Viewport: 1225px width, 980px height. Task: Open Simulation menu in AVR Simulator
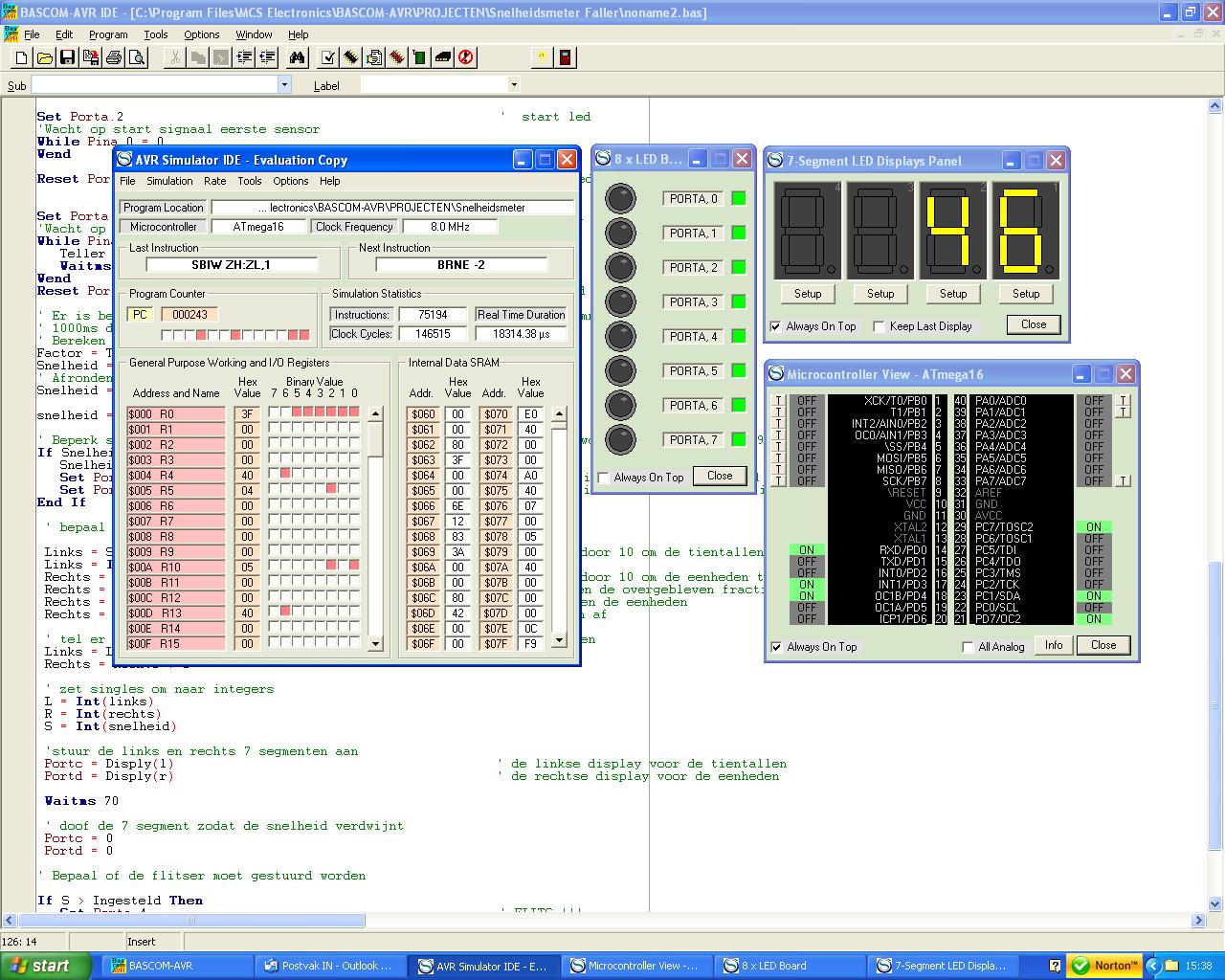[169, 181]
